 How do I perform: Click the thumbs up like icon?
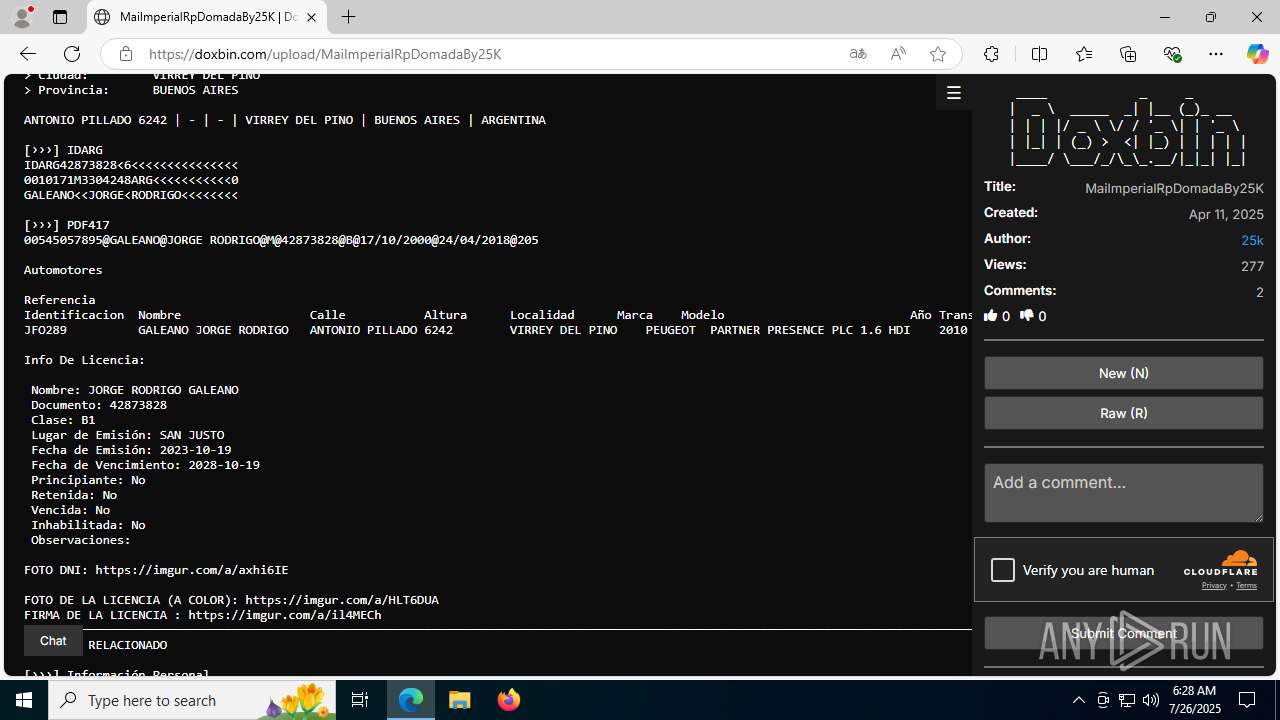[990, 316]
